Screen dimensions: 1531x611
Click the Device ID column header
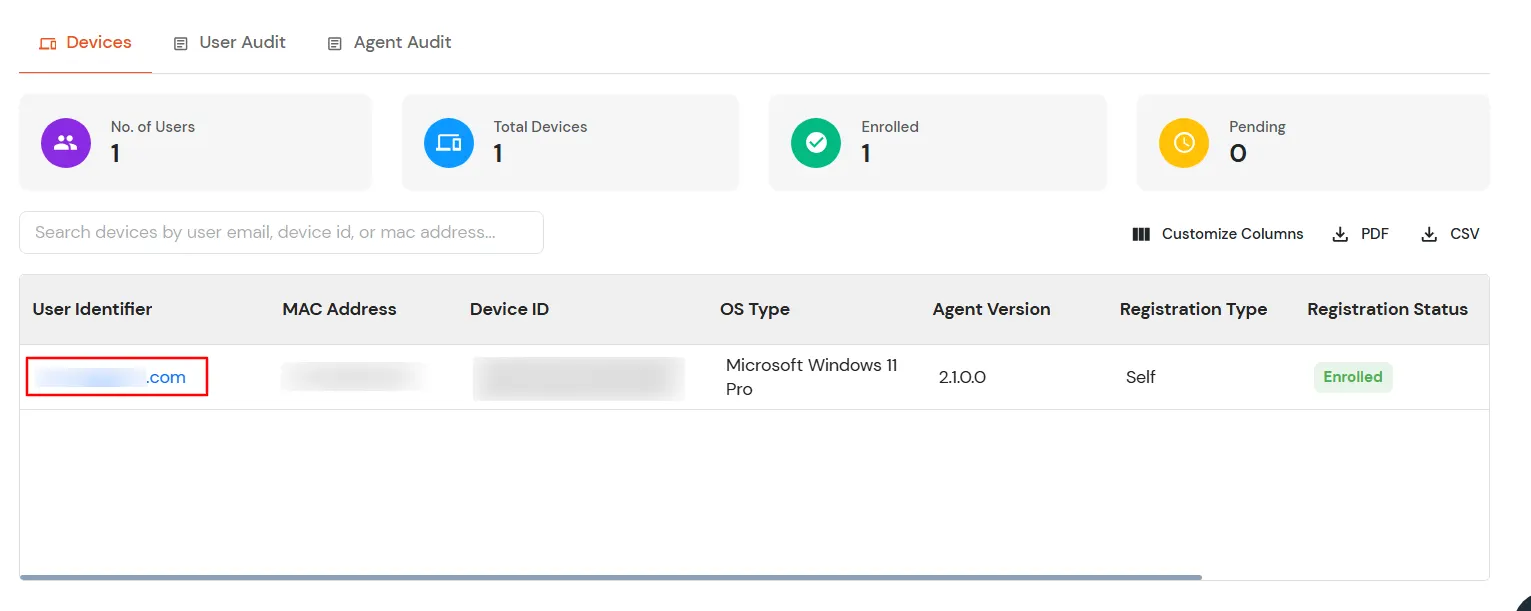click(509, 309)
